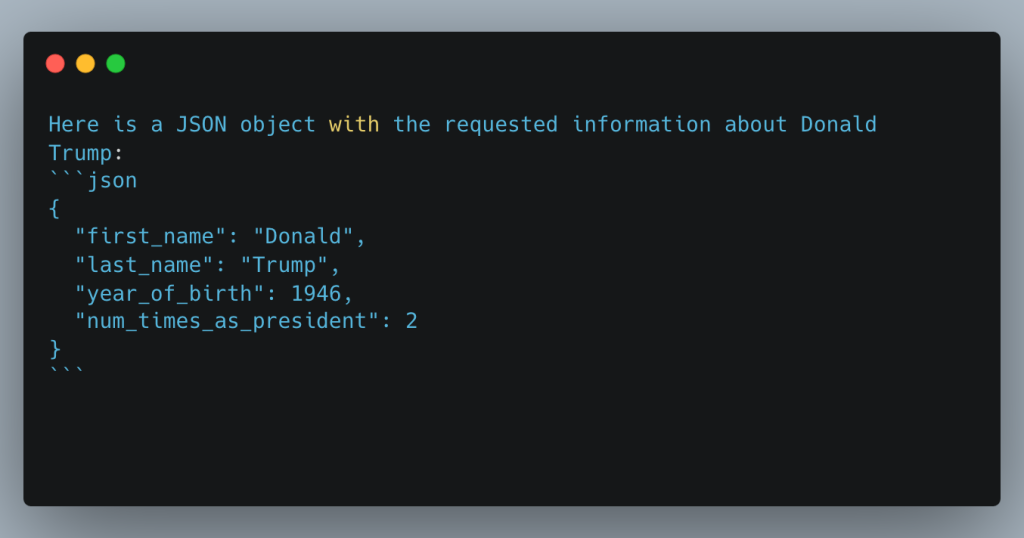This screenshot has width=1024, height=538.
Task: Click the word "Donald" ending the first line
Action: pyautogui.click(x=839, y=124)
